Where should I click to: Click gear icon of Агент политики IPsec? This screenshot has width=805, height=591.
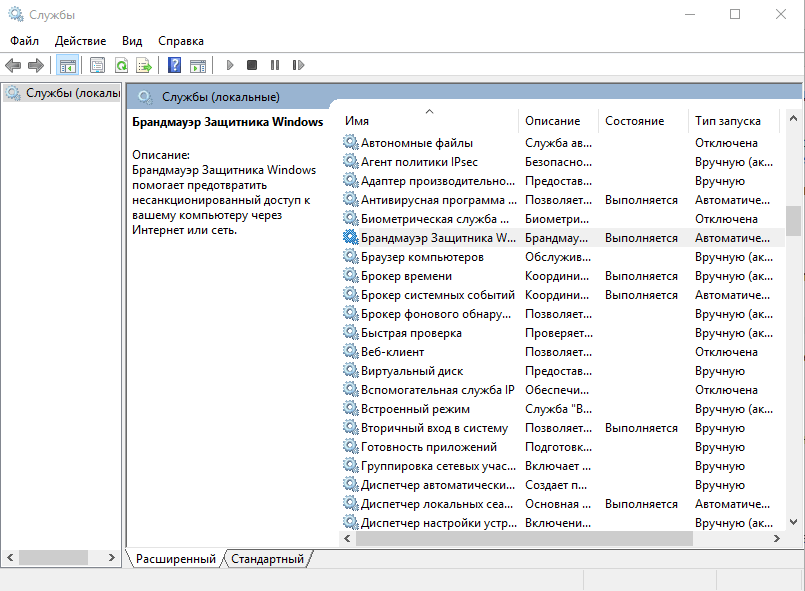[350, 162]
